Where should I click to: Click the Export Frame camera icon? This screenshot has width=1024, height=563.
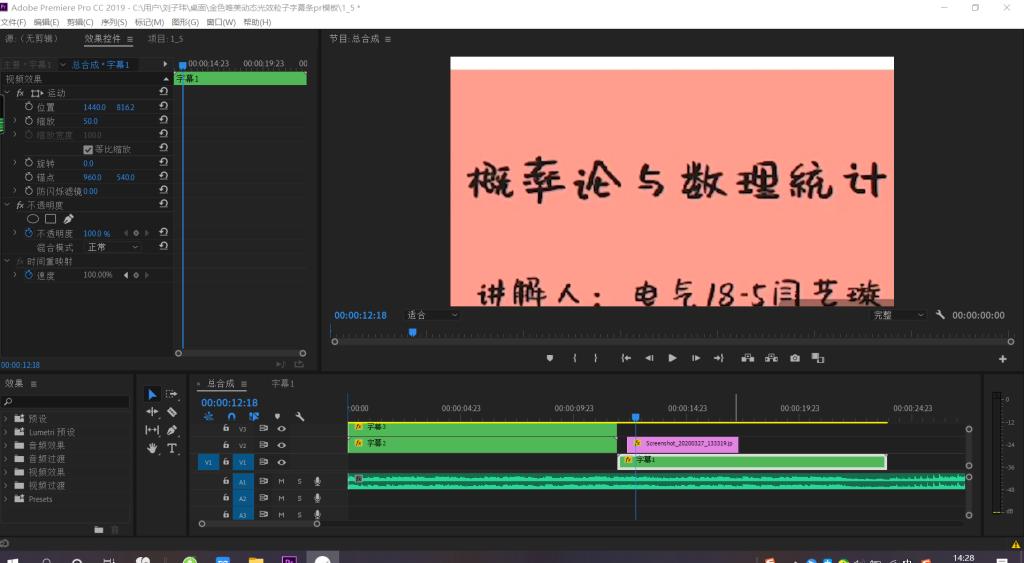794,358
